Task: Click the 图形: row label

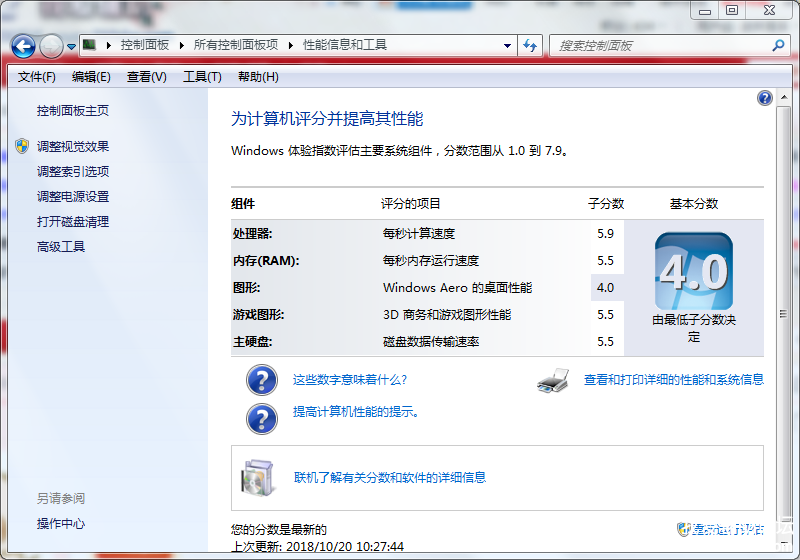Action: pyautogui.click(x=246, y=288)
